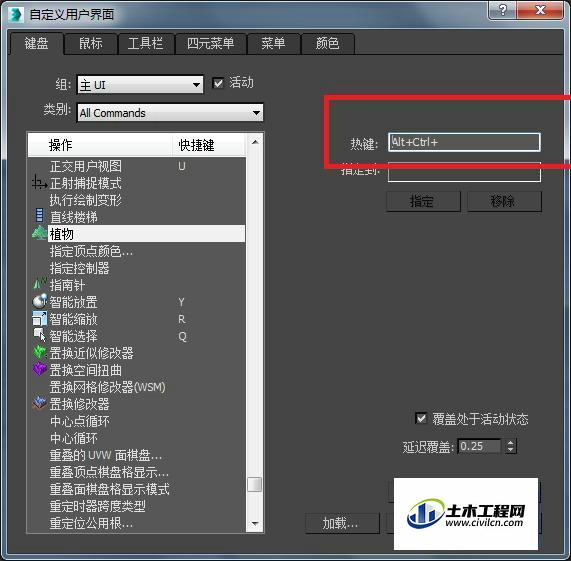Viewport: 571px width, 561px height.
Task: Switch to the 键盘 tab
Action: click(36, 44)
